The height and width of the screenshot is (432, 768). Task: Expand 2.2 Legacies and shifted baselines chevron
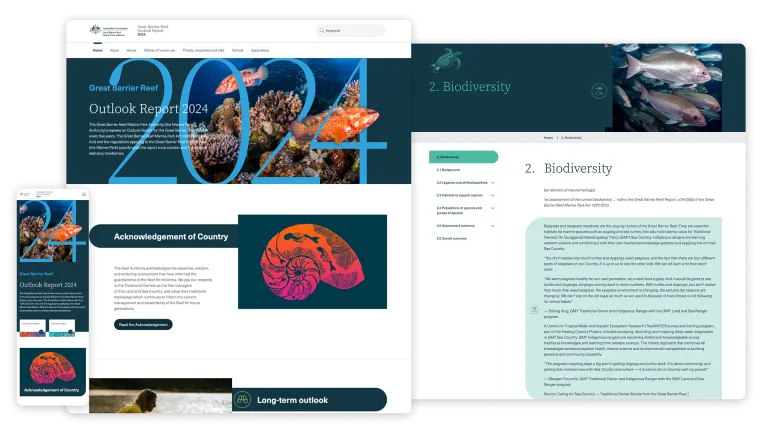point(493,183)
